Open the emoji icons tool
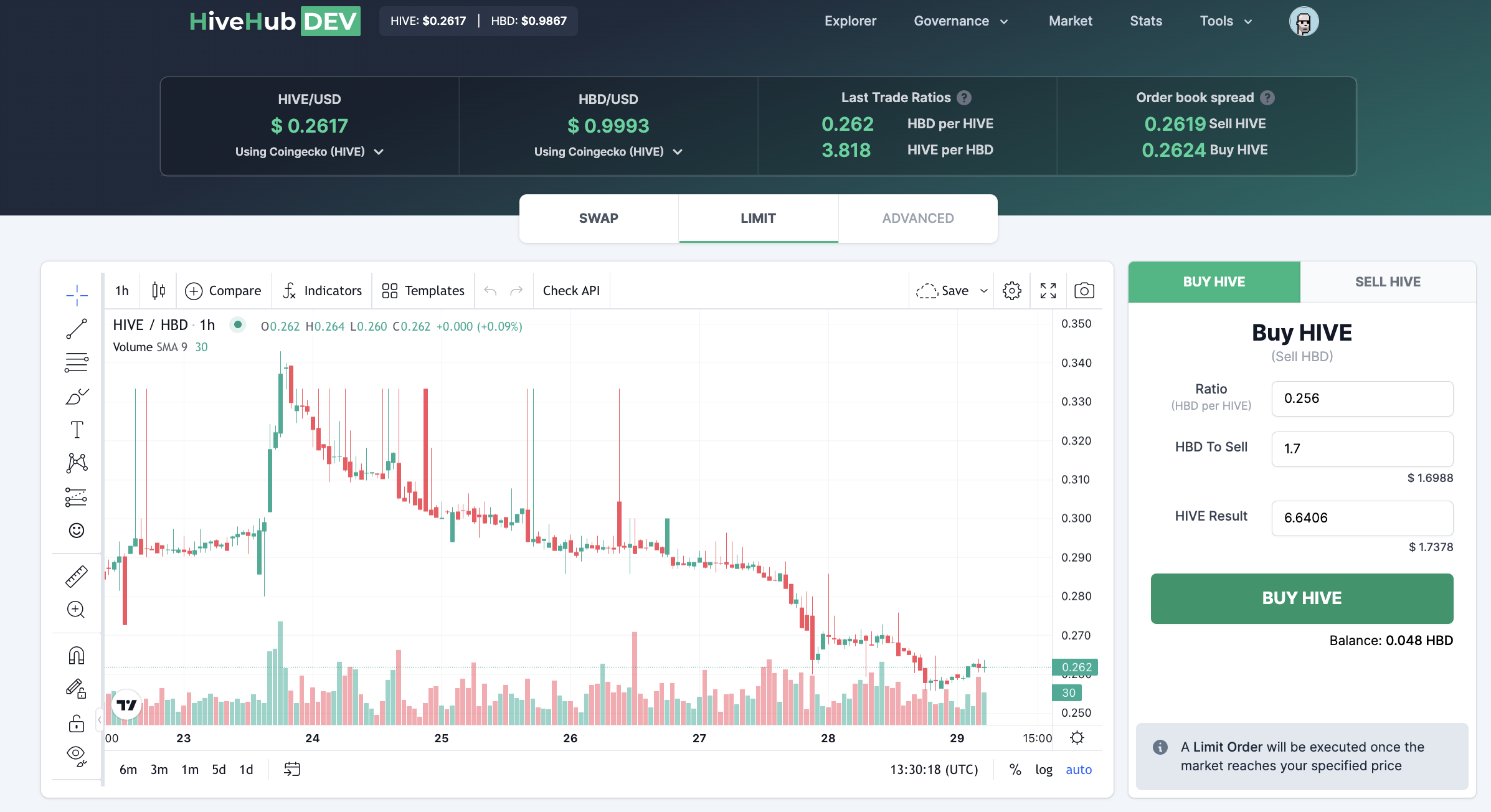 (x=77, y=530)
